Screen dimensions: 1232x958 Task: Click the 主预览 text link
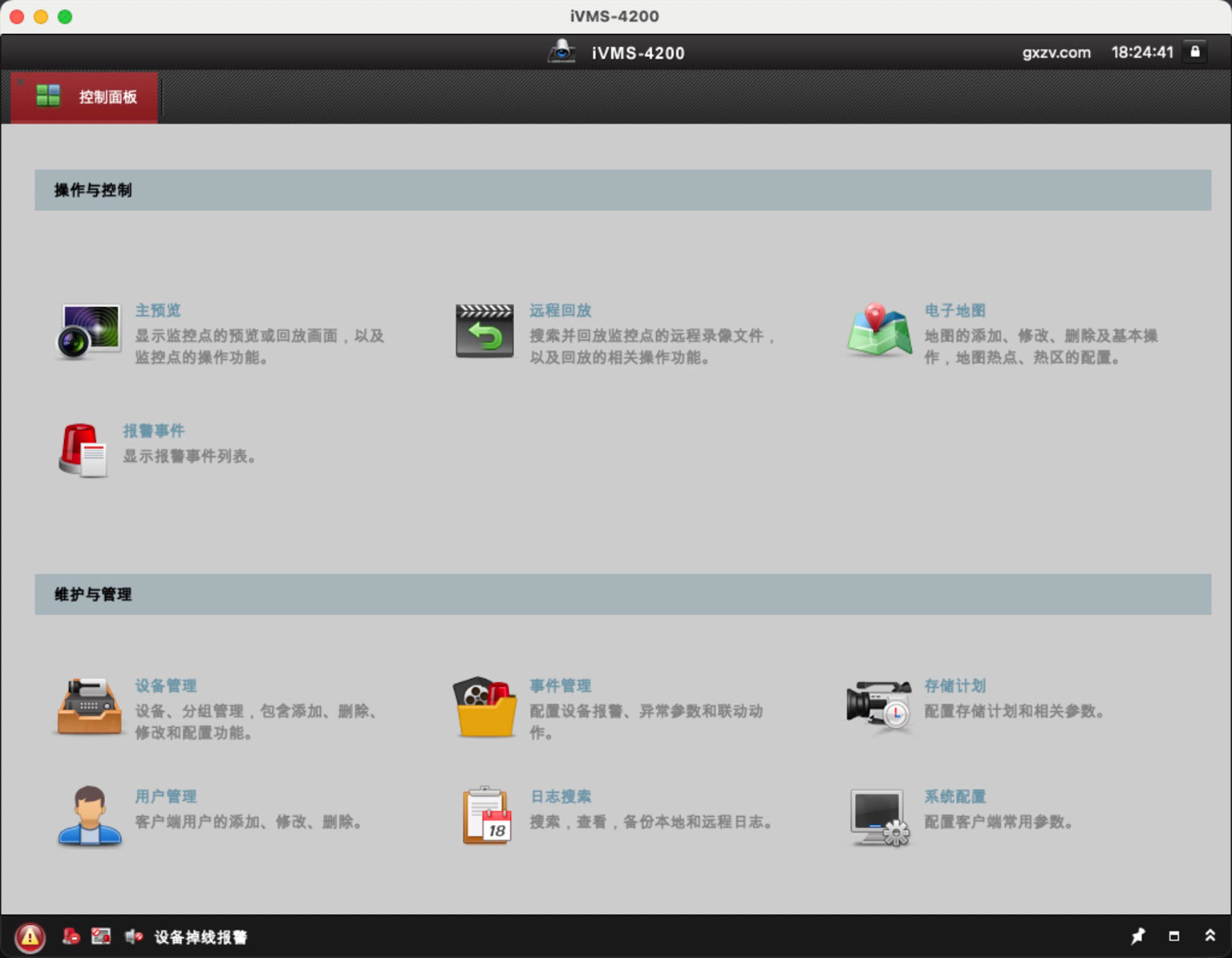coord(158,310)
